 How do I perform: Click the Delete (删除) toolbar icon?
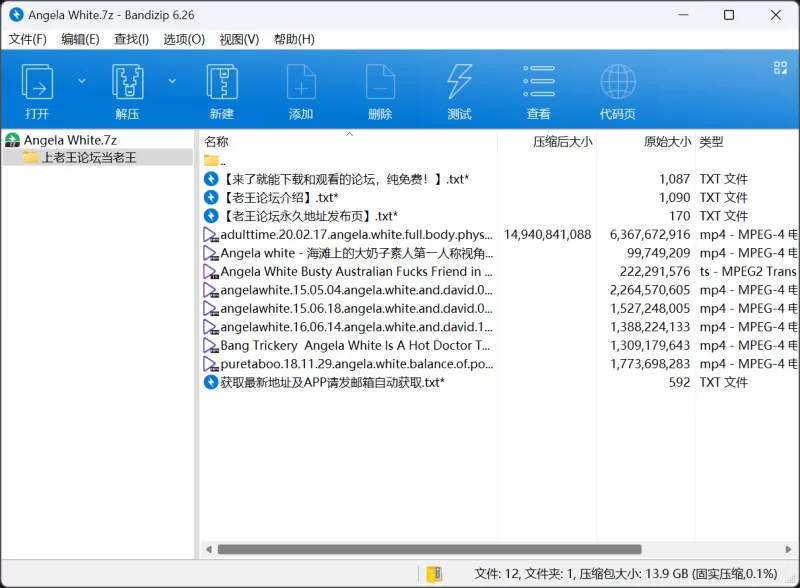coord(380,82)
